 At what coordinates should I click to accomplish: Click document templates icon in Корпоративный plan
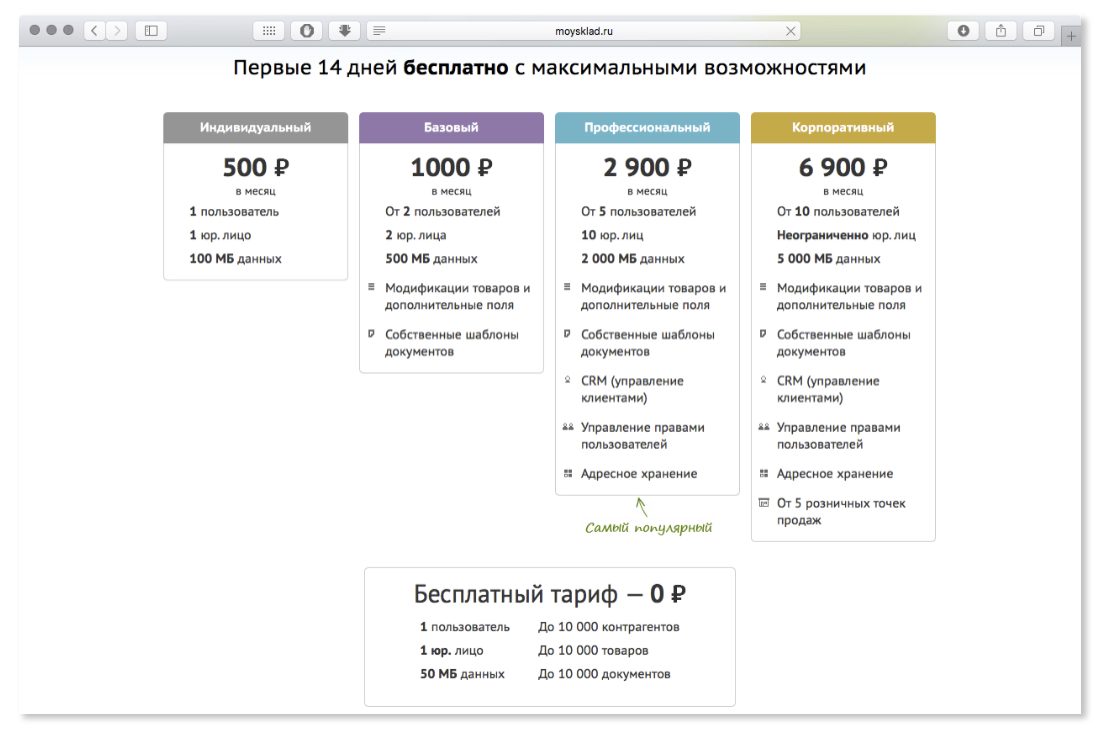pos(763,334)
